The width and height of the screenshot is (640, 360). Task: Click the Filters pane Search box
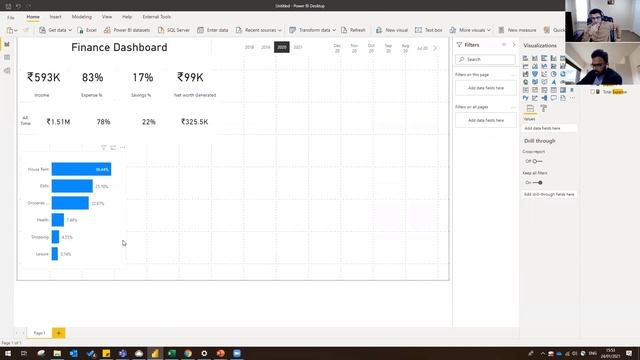click(486, 60)
